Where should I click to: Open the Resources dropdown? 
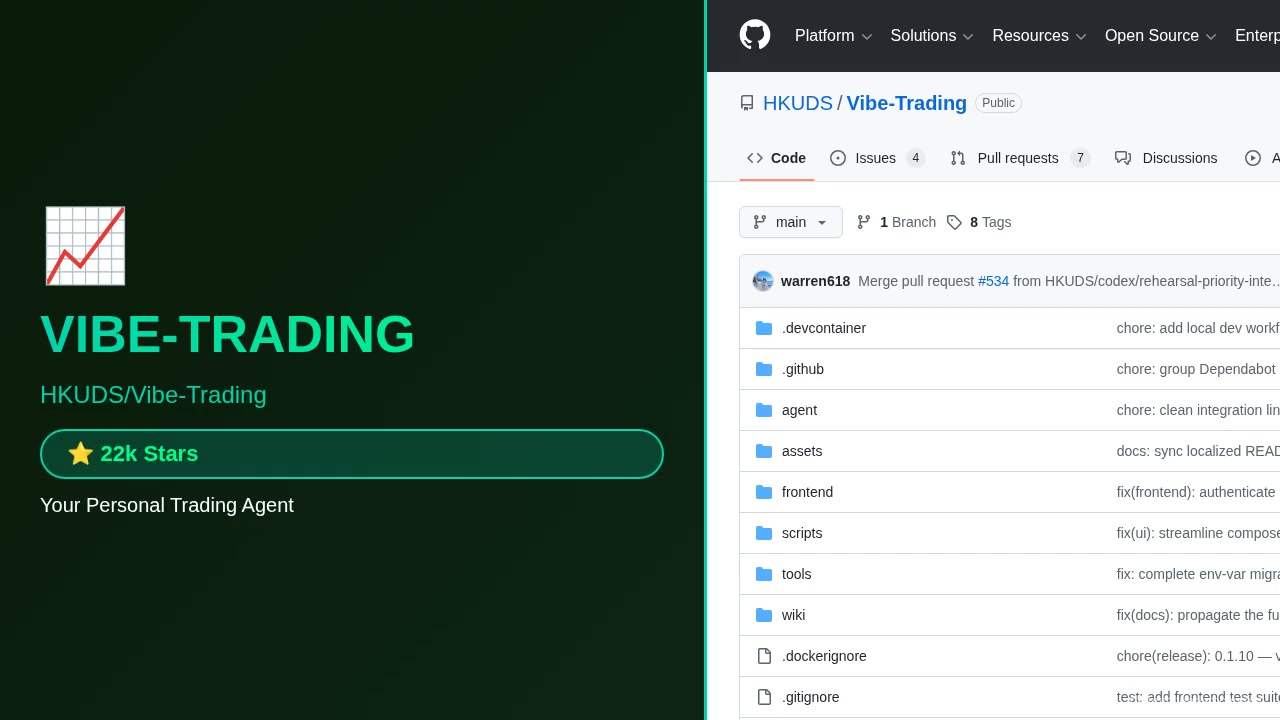1039,36
